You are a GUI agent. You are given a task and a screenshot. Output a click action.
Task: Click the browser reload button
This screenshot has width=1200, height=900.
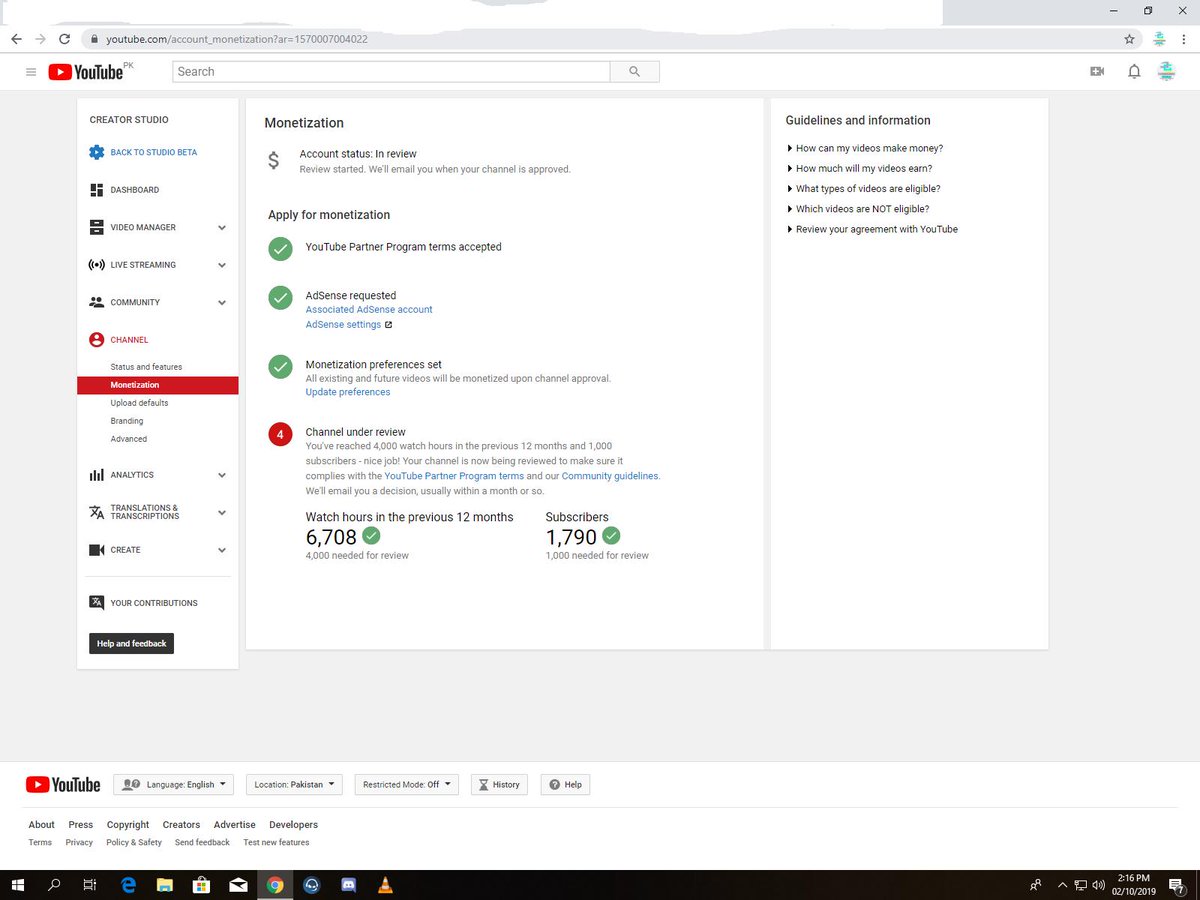[x=65, y=39]
